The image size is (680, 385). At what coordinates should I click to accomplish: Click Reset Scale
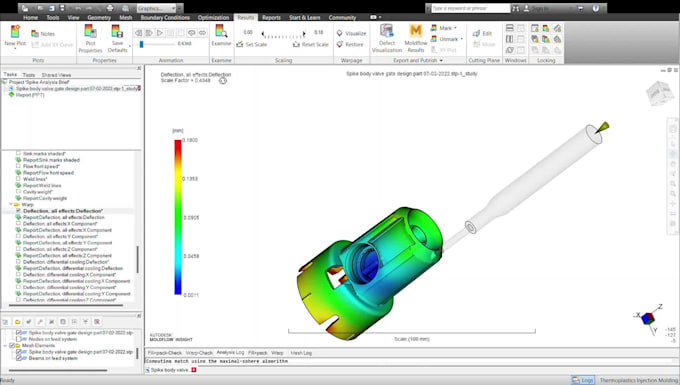click(x=311, y=44)
